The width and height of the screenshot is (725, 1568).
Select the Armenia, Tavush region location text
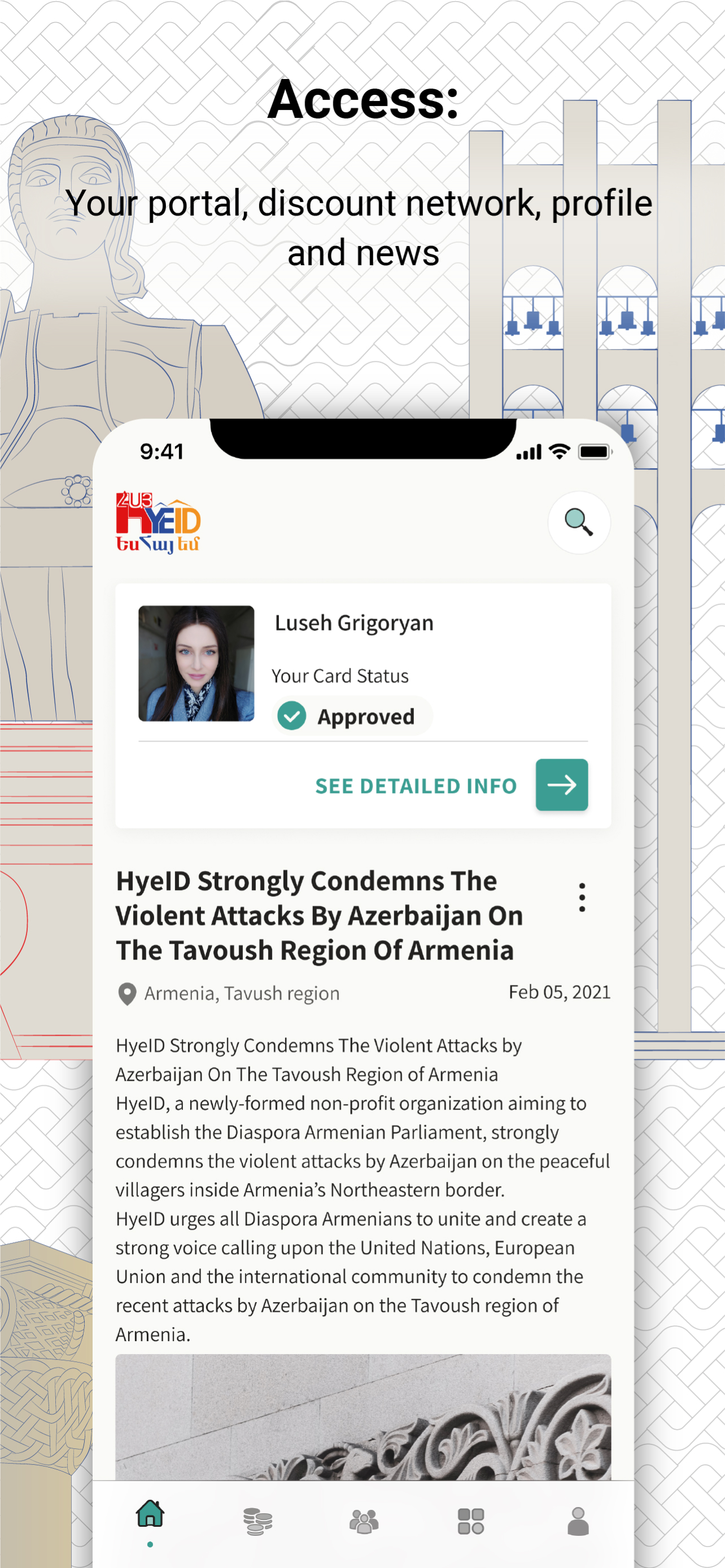coord(242,993)
